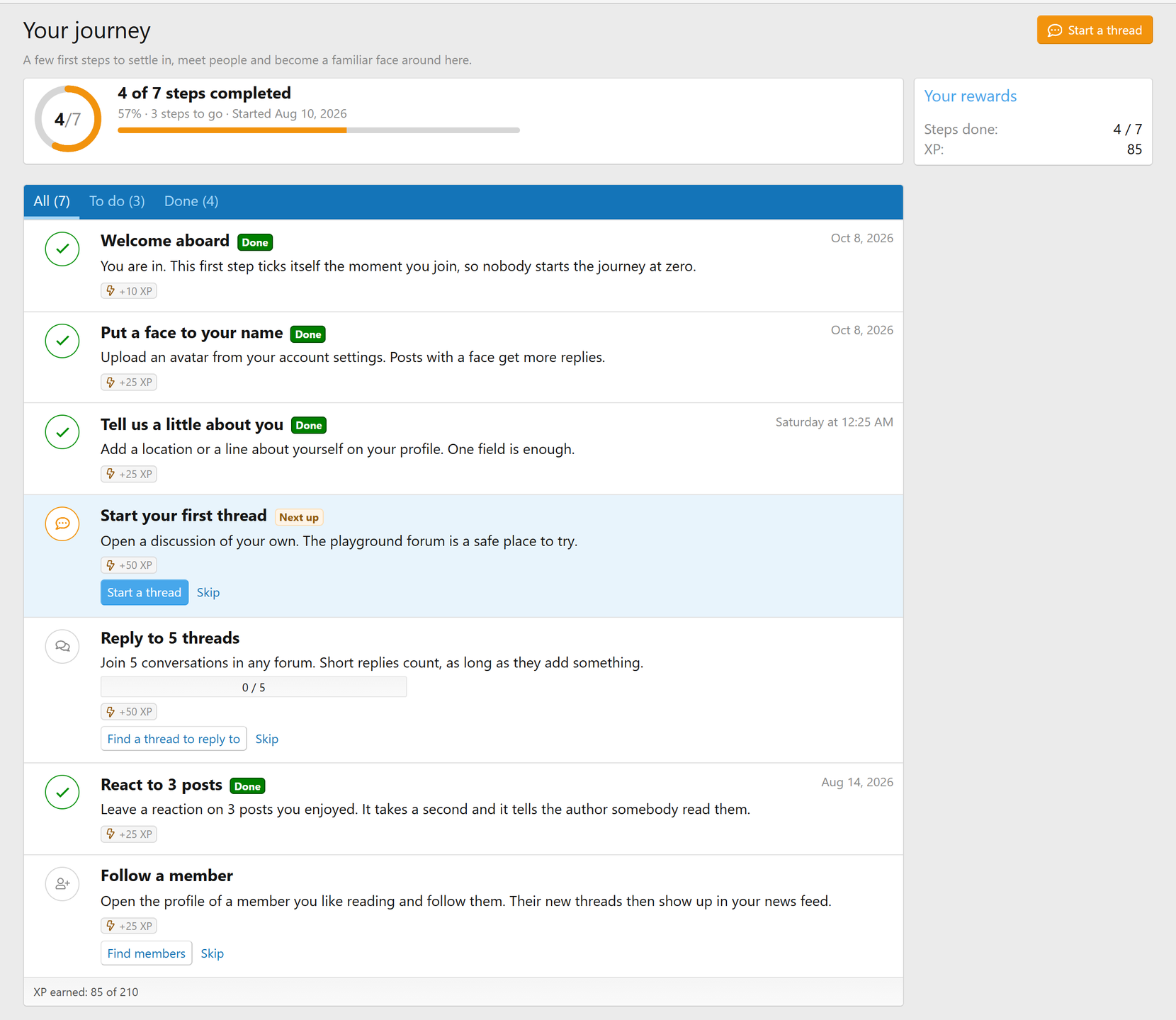
Task: Click the checkmark icon for Tell us a little about you
Action: tap(62, 432)
